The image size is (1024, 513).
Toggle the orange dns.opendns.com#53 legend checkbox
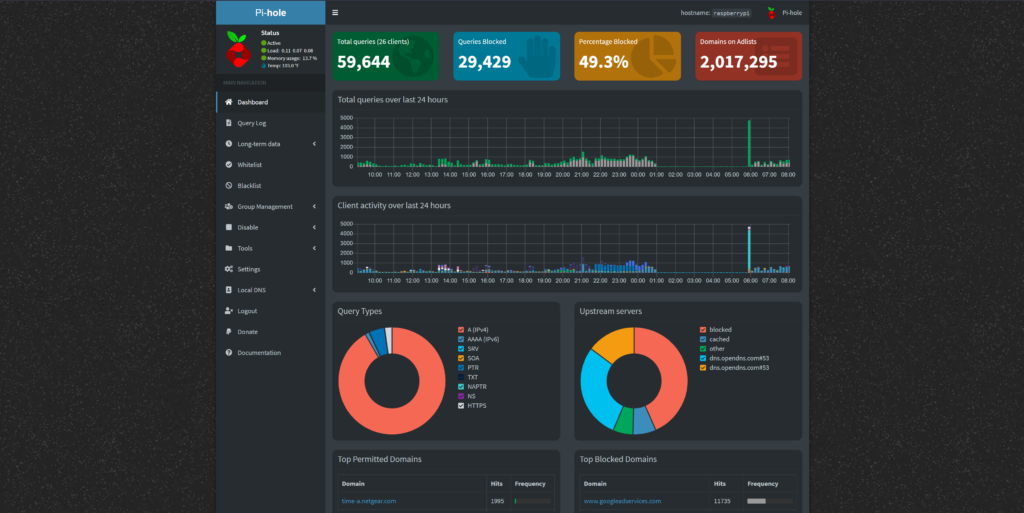(703, 367)
